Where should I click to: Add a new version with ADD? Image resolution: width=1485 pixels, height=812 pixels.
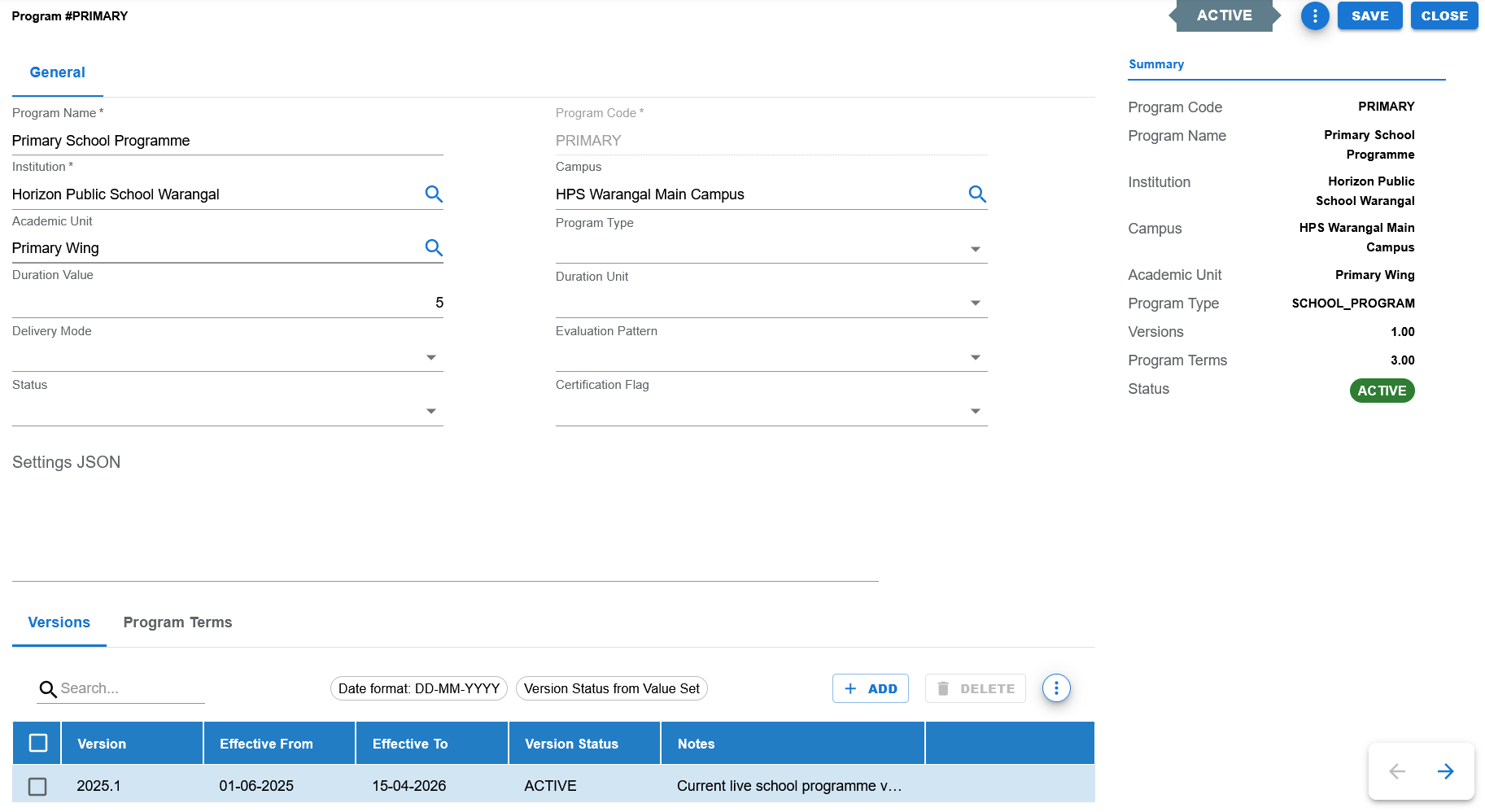click(x=871, y=688)
